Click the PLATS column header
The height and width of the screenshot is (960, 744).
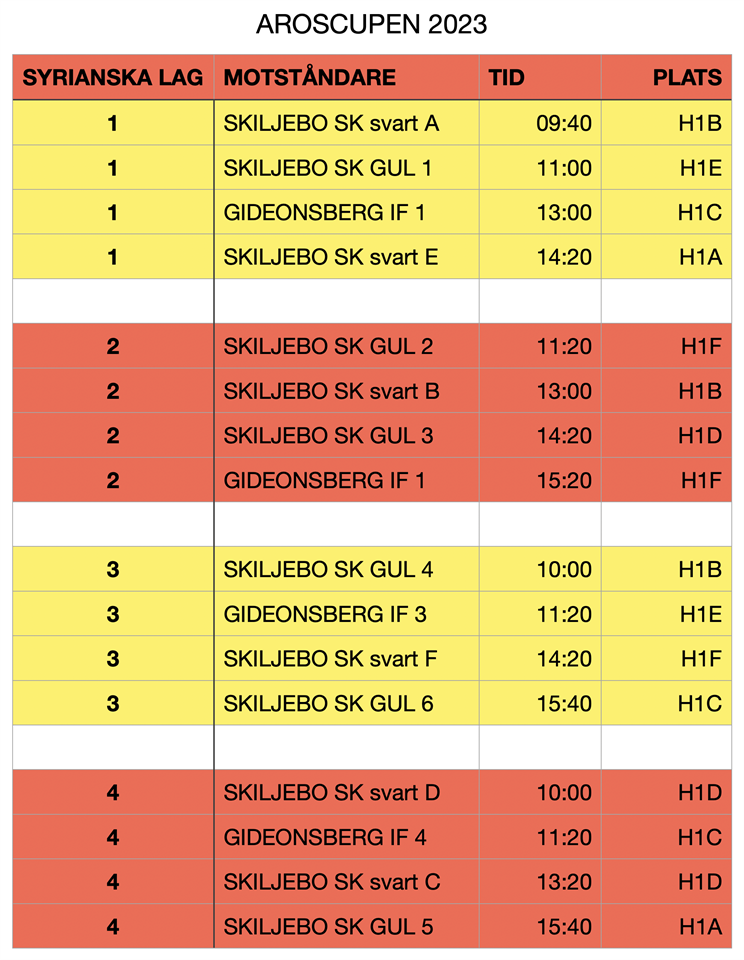click(687, 78)
